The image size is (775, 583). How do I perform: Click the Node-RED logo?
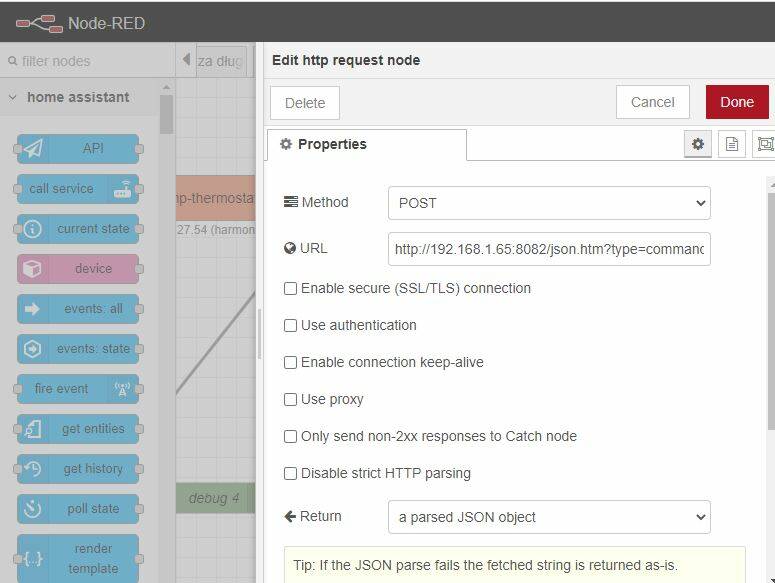click(x=39, y=23)
